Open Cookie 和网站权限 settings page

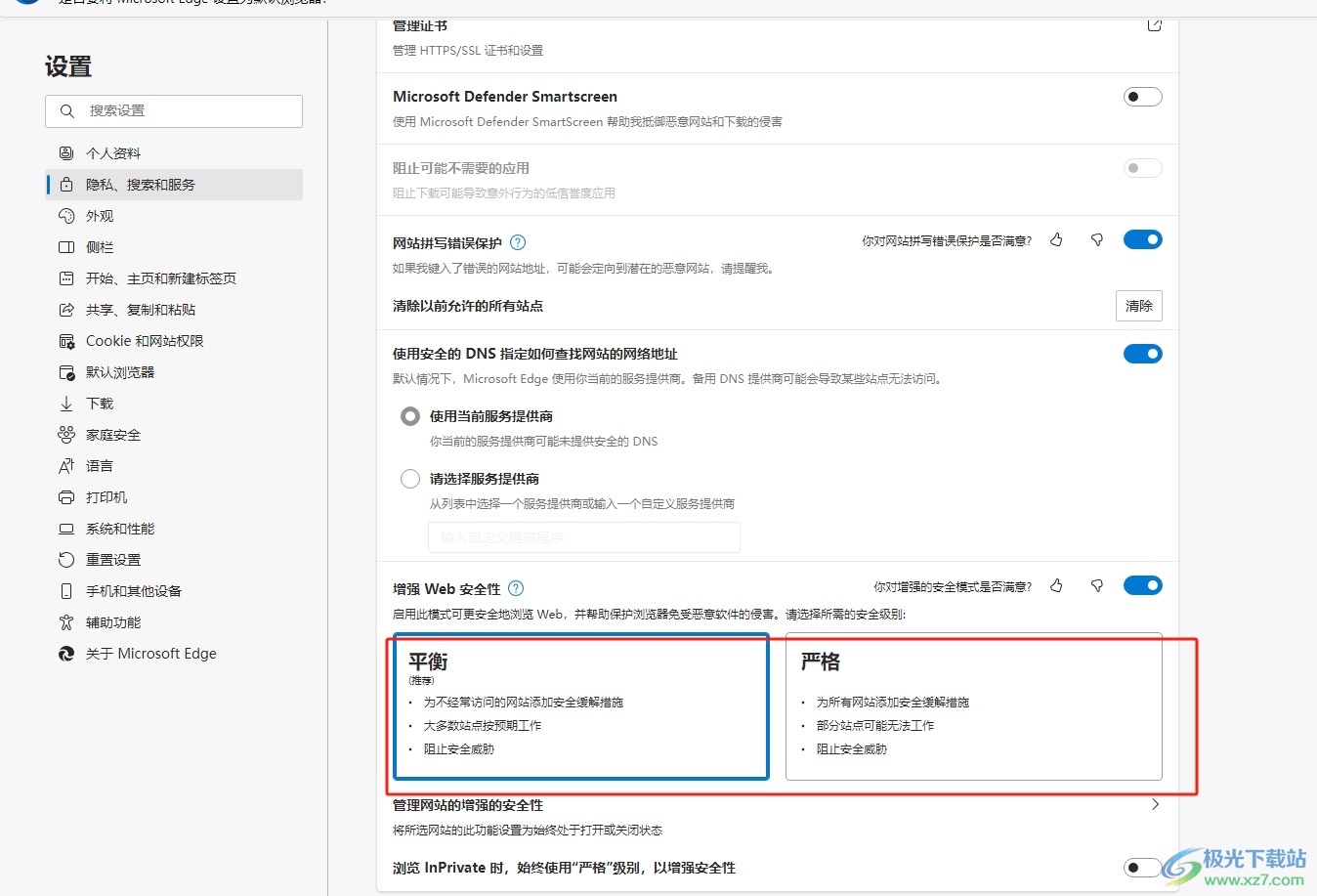pos(174,341)
